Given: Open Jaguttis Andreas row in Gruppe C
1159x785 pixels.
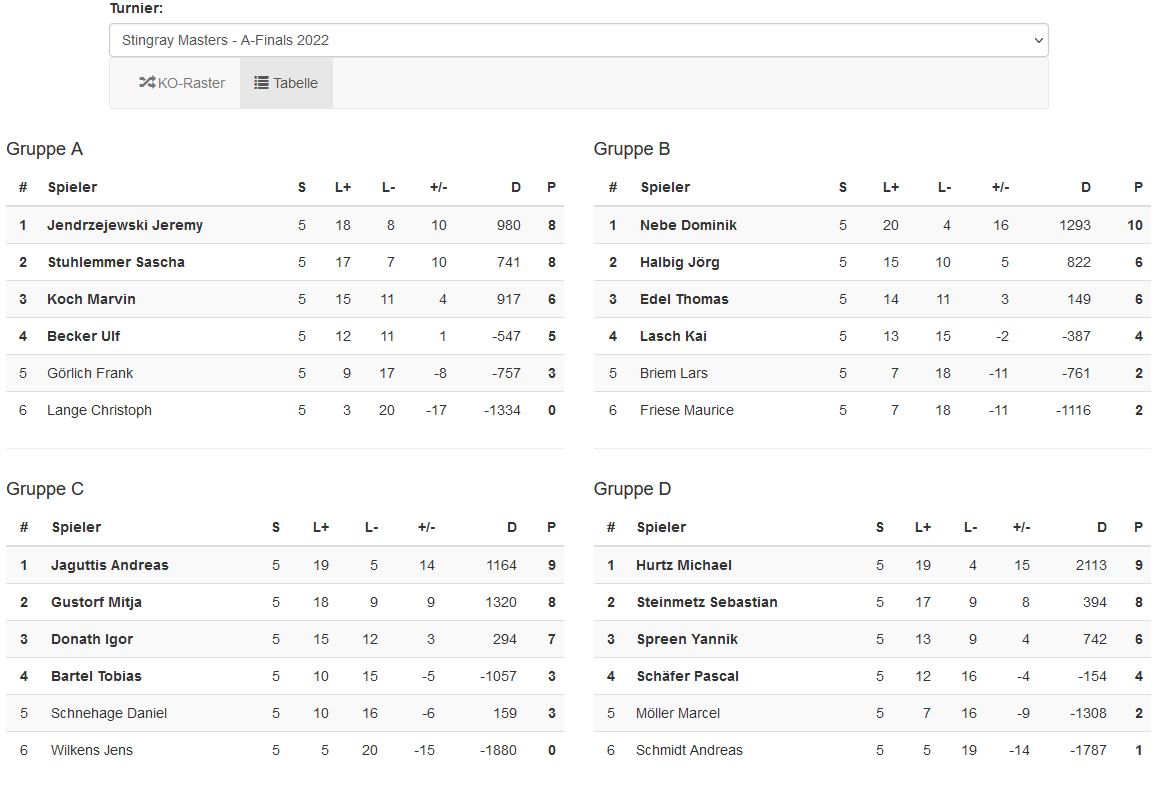Looking at the screenshot, I should [110, 565].
